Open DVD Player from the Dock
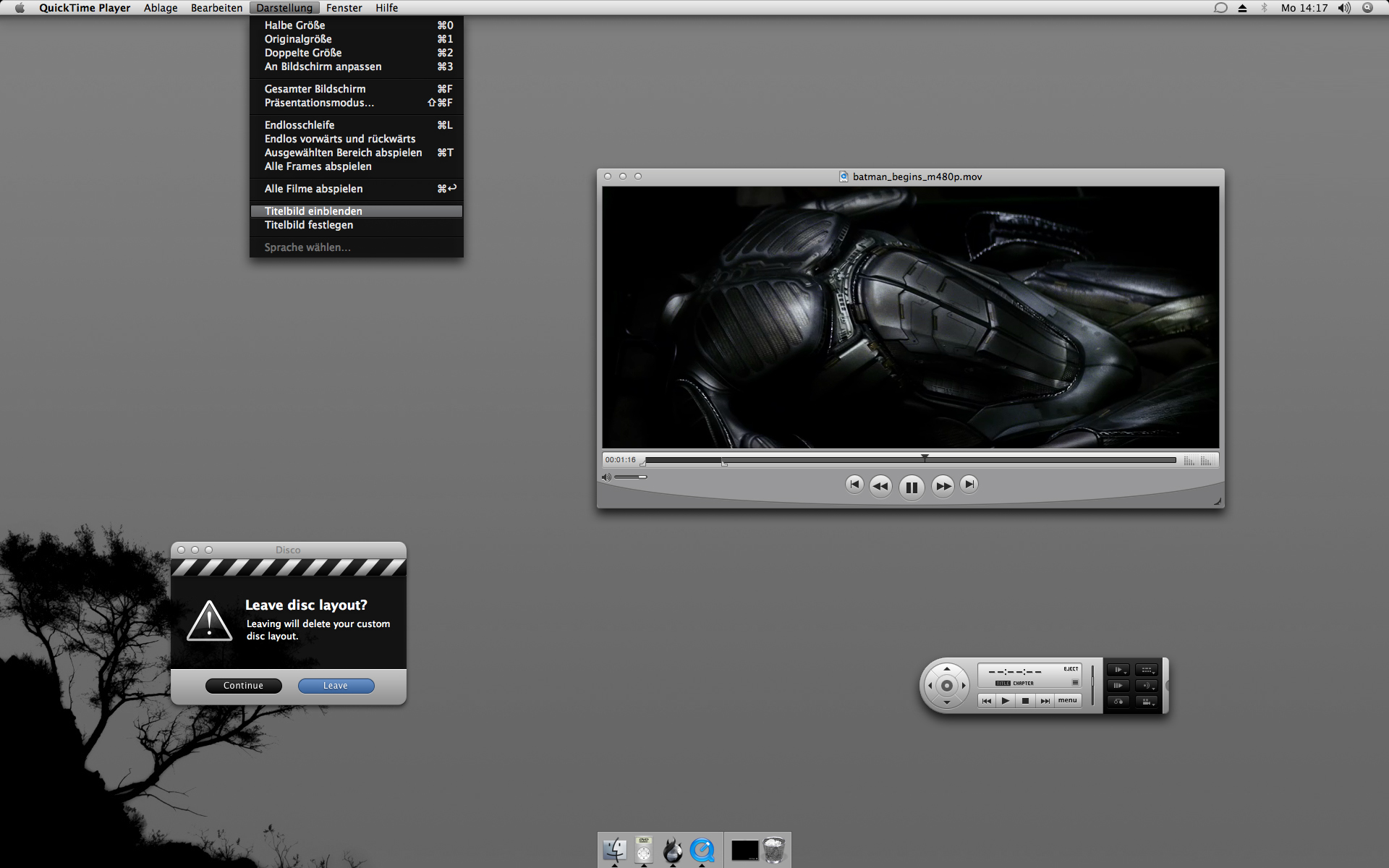Viewport: 1389px width, 868px height. [644, 850]
